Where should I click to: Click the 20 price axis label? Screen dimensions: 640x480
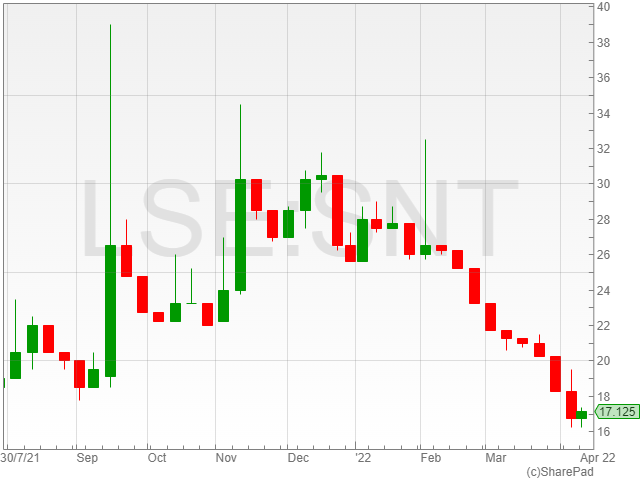pyautogui.click(x=604, y=361)
